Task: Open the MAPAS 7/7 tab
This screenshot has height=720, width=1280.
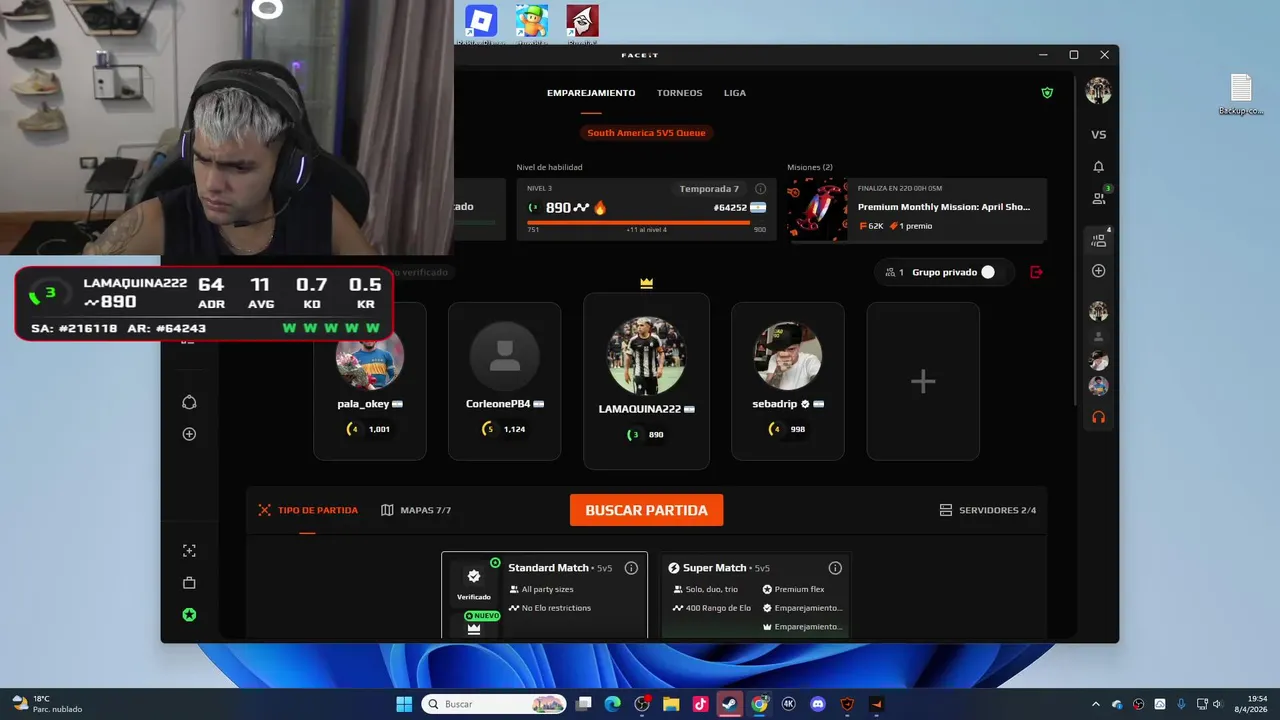Action: pyautogui.click(x=416, y=510)
